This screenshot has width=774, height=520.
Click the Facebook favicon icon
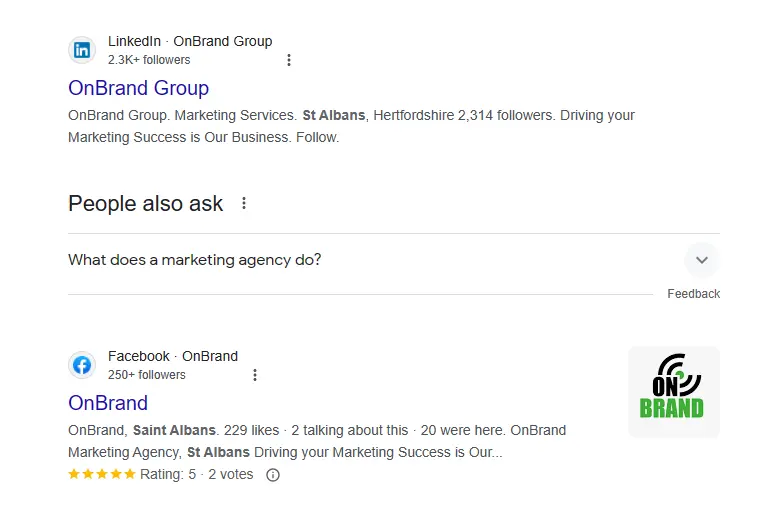82,365
